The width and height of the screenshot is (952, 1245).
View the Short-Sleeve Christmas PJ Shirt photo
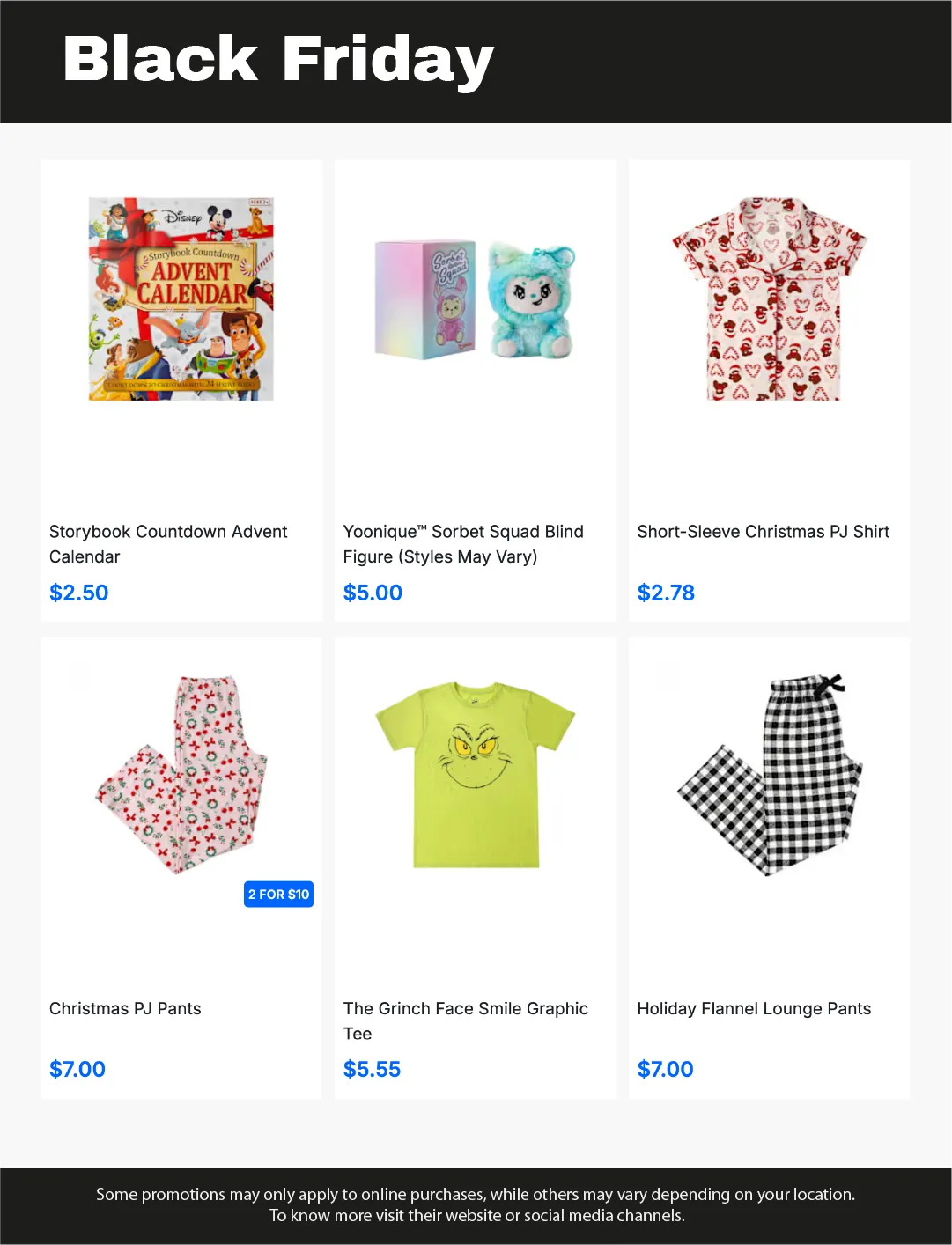tap(769, 298)
